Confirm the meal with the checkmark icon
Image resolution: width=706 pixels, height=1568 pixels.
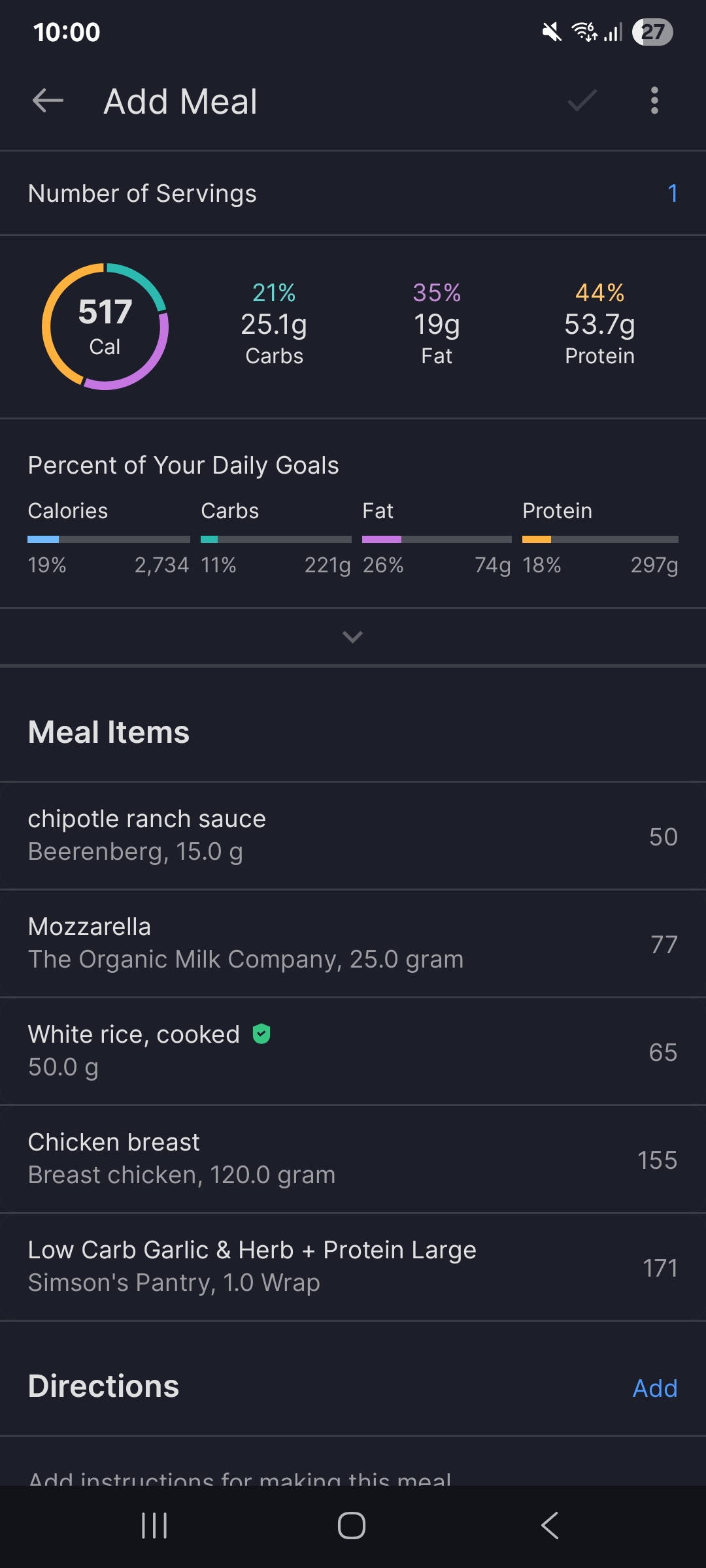click(582, 101)
